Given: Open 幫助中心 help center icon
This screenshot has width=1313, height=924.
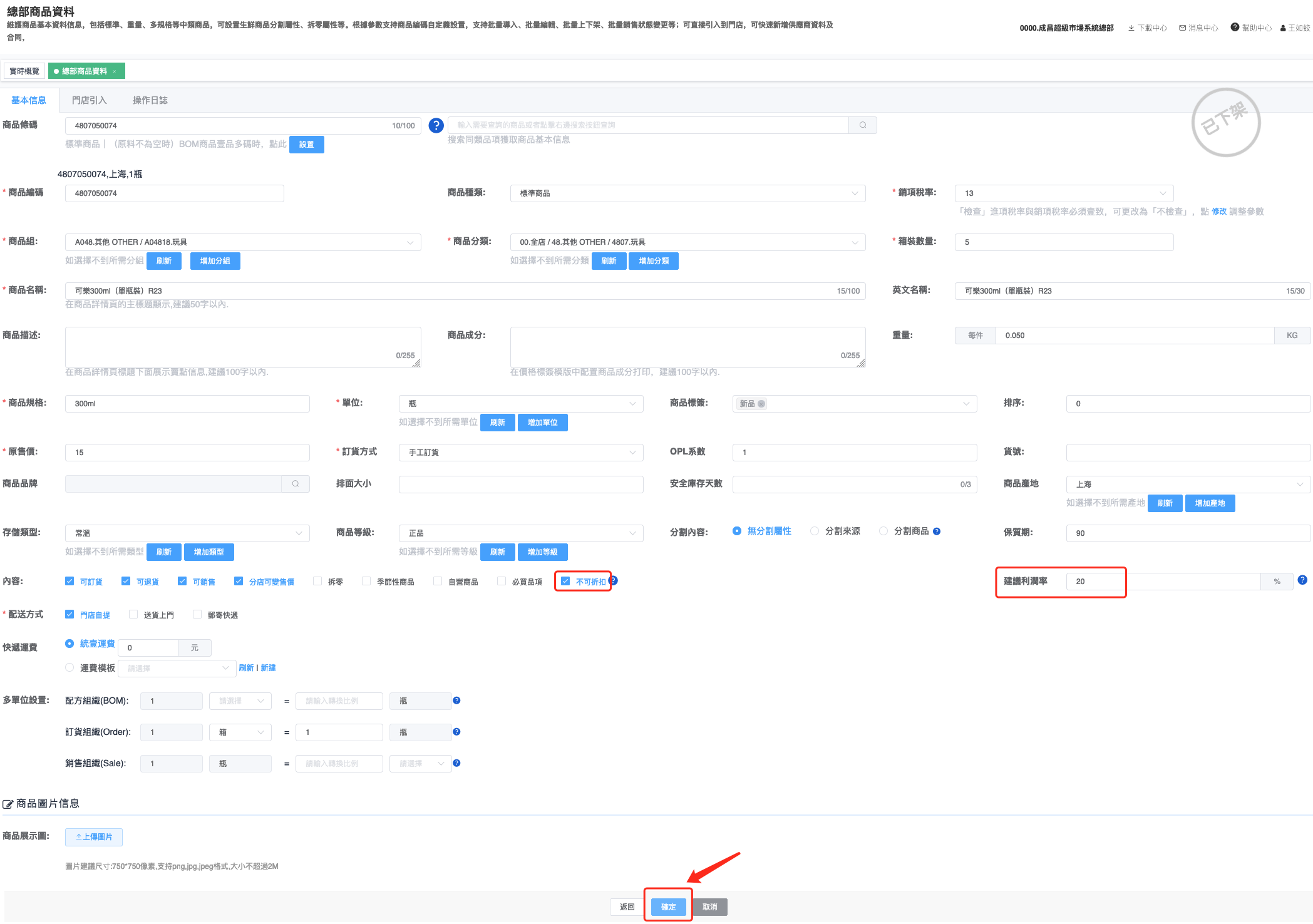Looking at the screenshot, I should (1235, 28).
